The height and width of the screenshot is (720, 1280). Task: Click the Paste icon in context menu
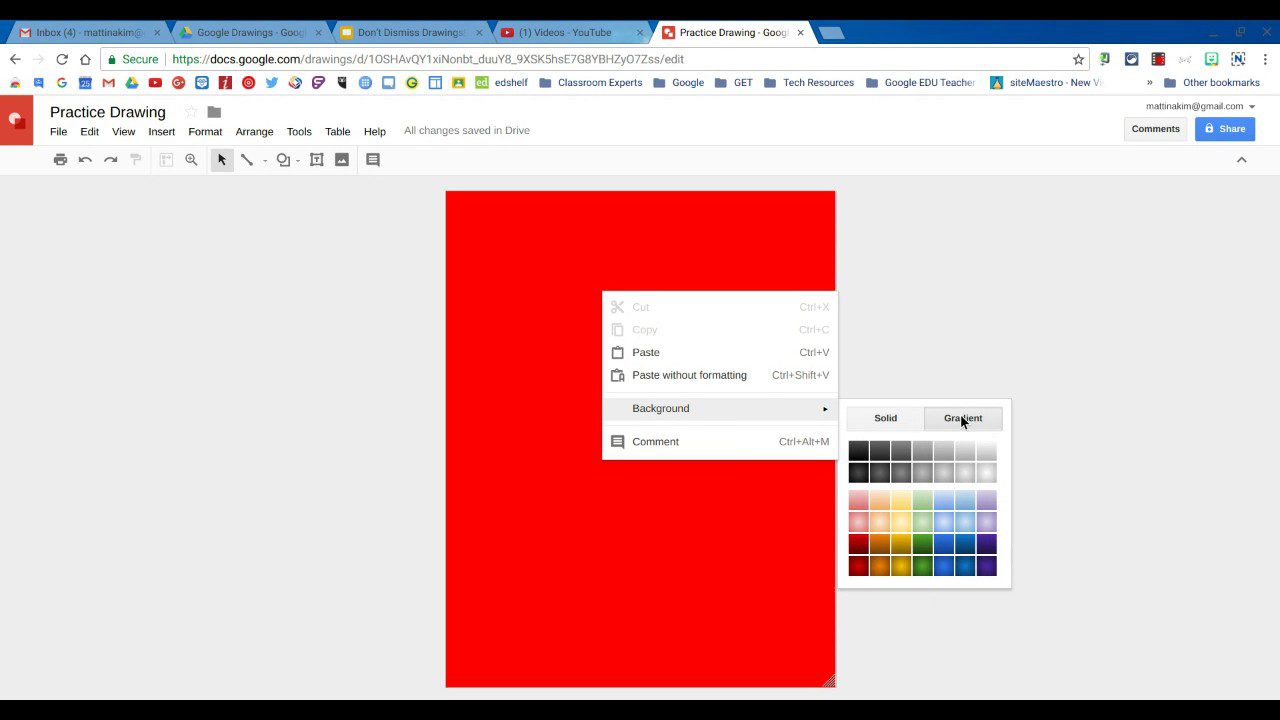tap(617, 353)
